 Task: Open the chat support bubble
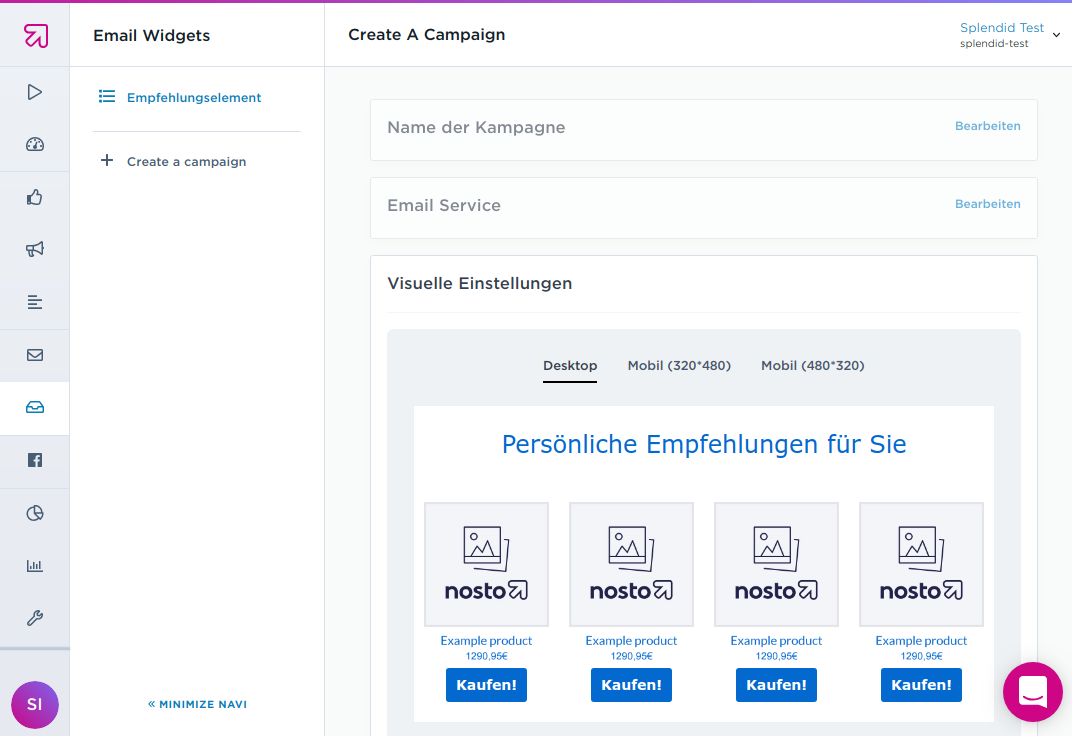click(1032, 691)
